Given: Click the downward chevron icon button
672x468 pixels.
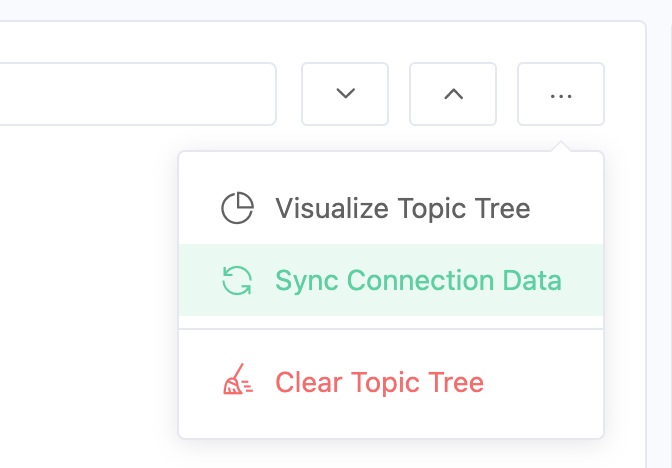Looking at the screenshot, I should click(345, 94).
